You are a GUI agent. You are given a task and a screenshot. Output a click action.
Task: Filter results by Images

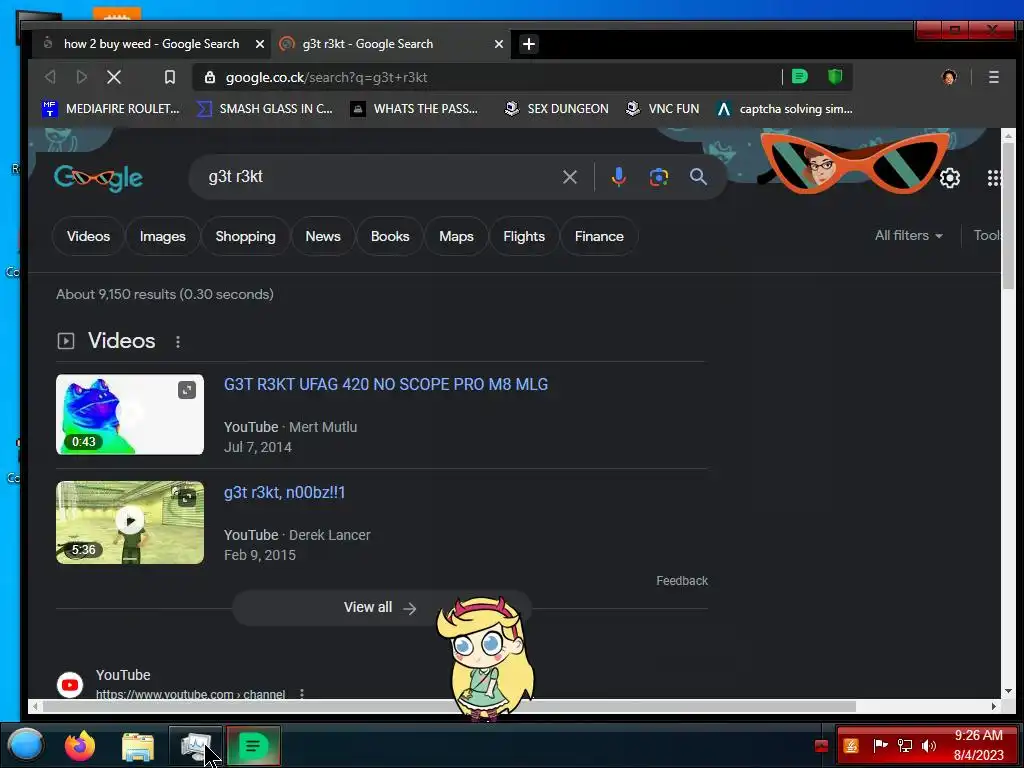(x=163, y=236)
